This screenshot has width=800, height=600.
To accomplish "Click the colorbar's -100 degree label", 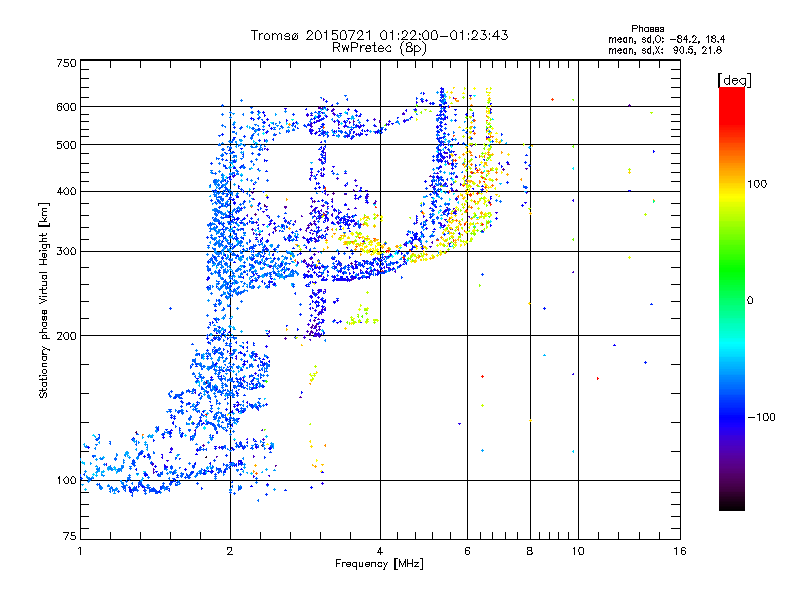I will tap(761, 417).
